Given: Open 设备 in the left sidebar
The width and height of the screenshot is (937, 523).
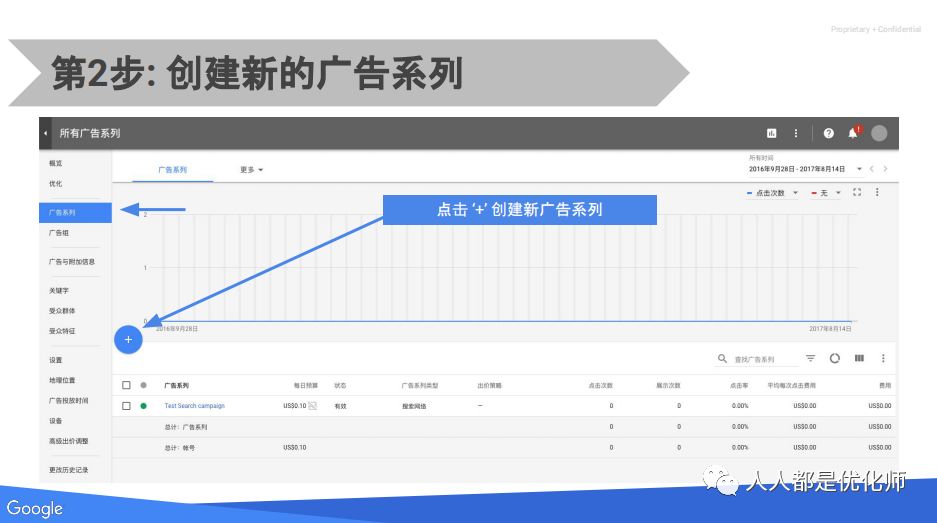Looking at the screenshot, I should [56, 421].
